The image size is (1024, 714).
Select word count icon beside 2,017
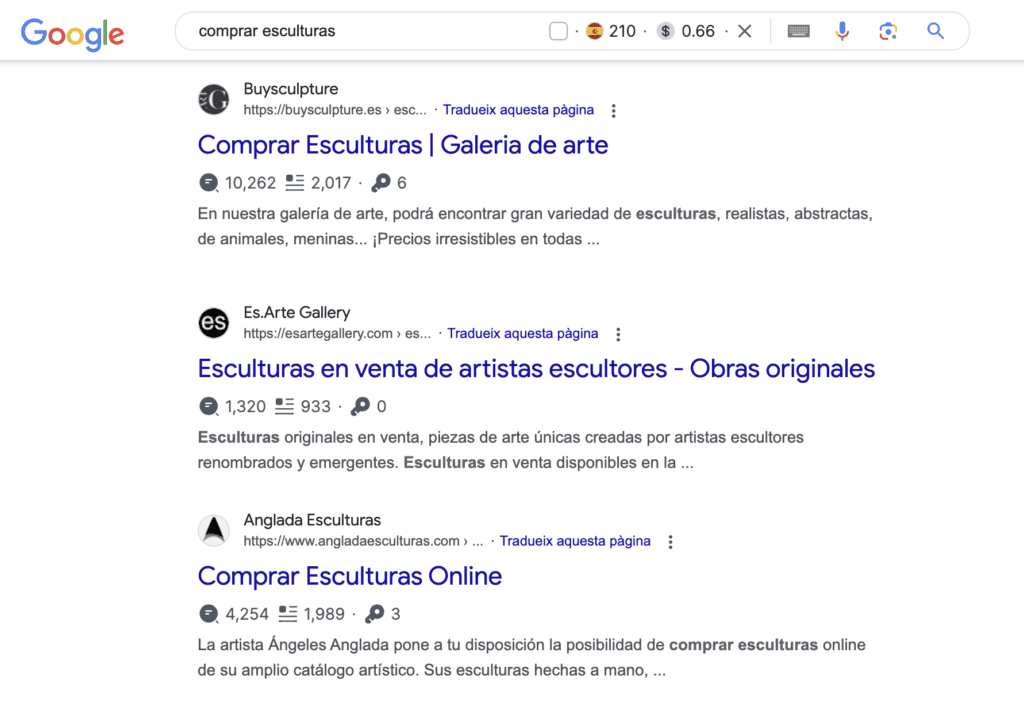[295, 183]
